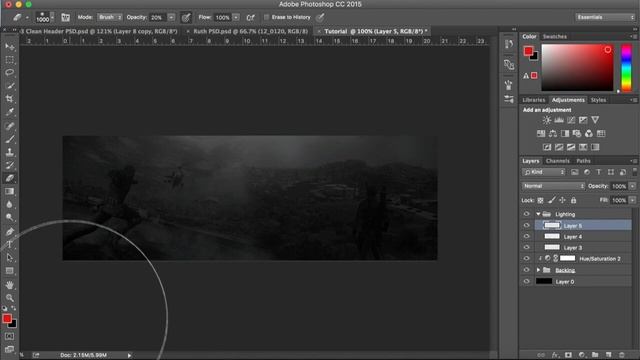The image size is (640, 360).
Task: Select the Eraser tool
Action: (9, 178)
